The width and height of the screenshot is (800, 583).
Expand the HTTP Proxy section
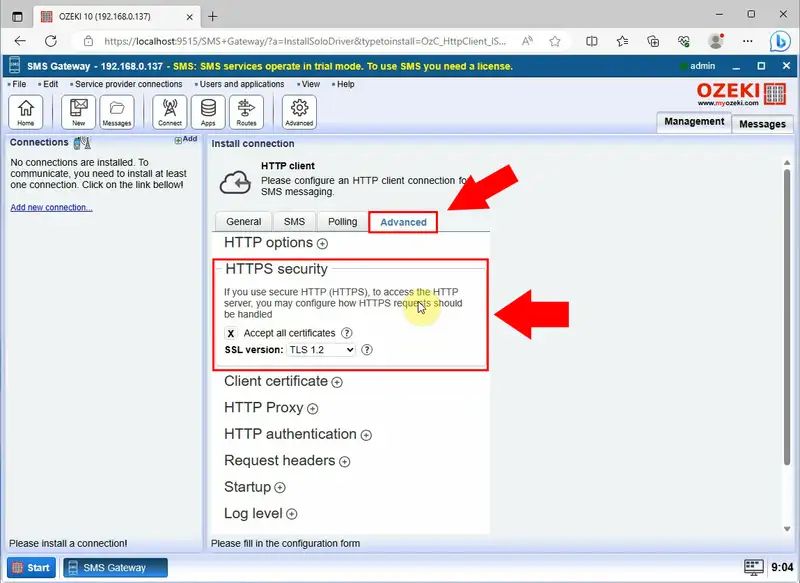point(313,408)
